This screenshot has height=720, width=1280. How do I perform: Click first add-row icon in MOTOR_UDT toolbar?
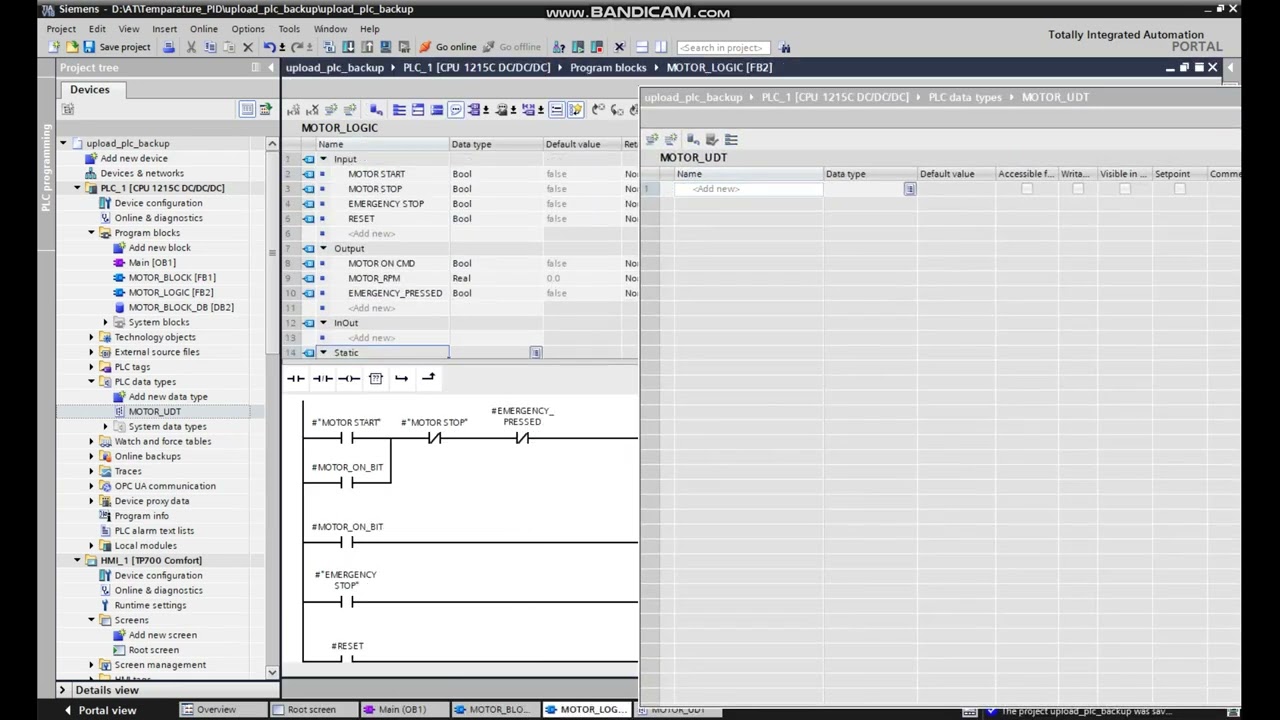(652, 139)
